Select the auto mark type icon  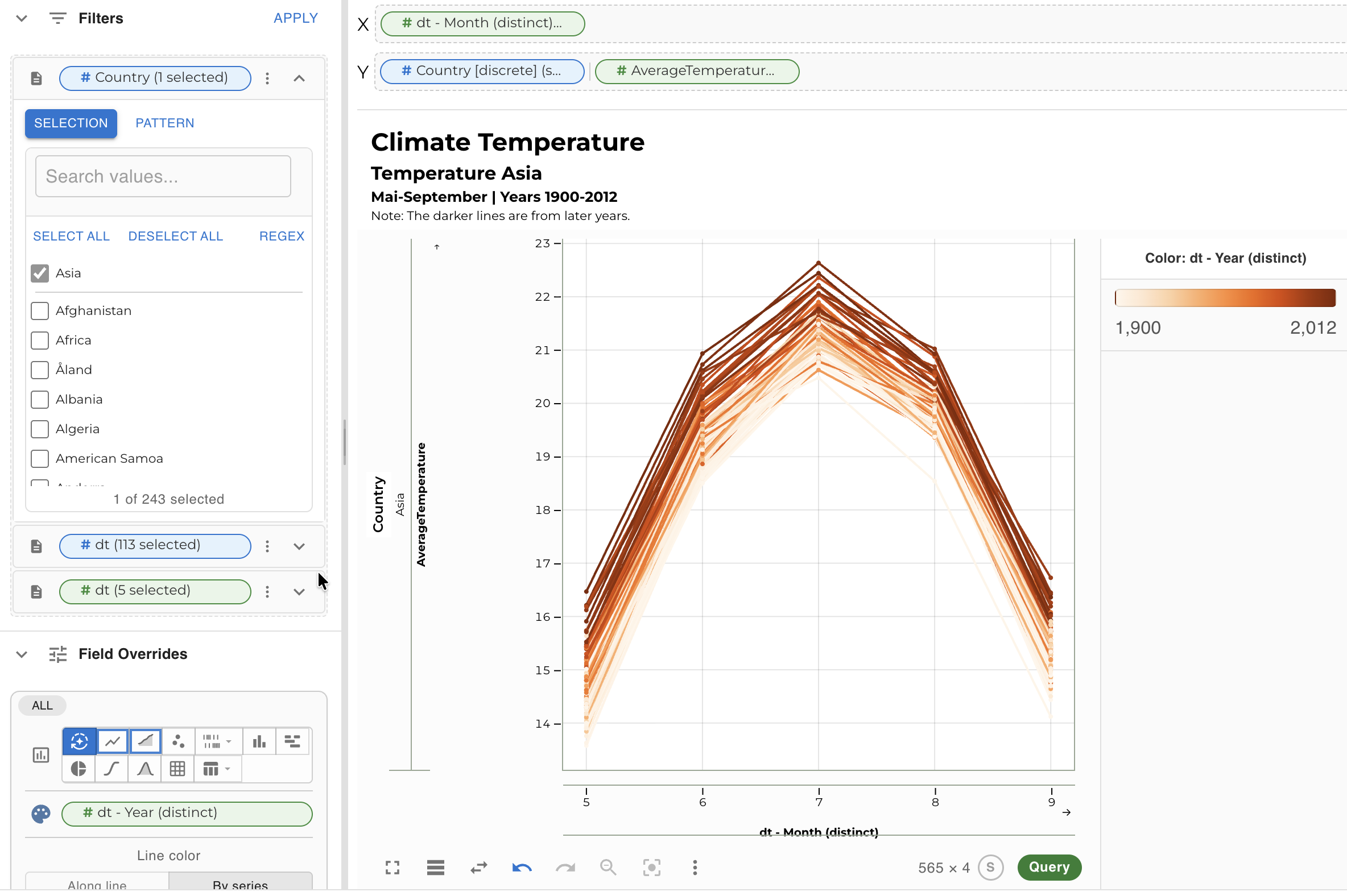pos(79,742)
